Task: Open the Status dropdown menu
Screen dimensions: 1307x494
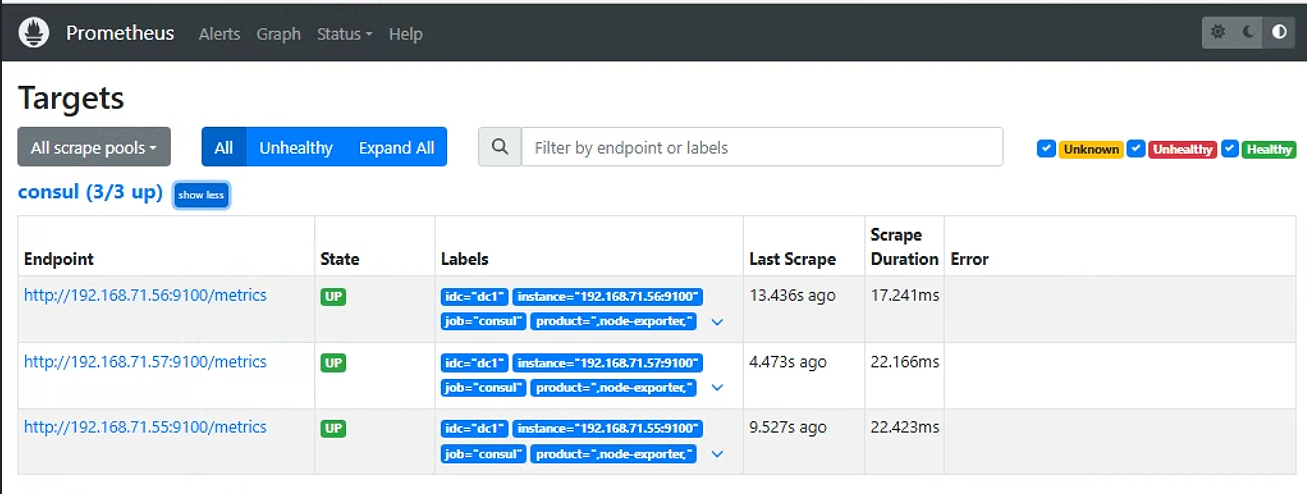Action: click(x=344, y=33)
